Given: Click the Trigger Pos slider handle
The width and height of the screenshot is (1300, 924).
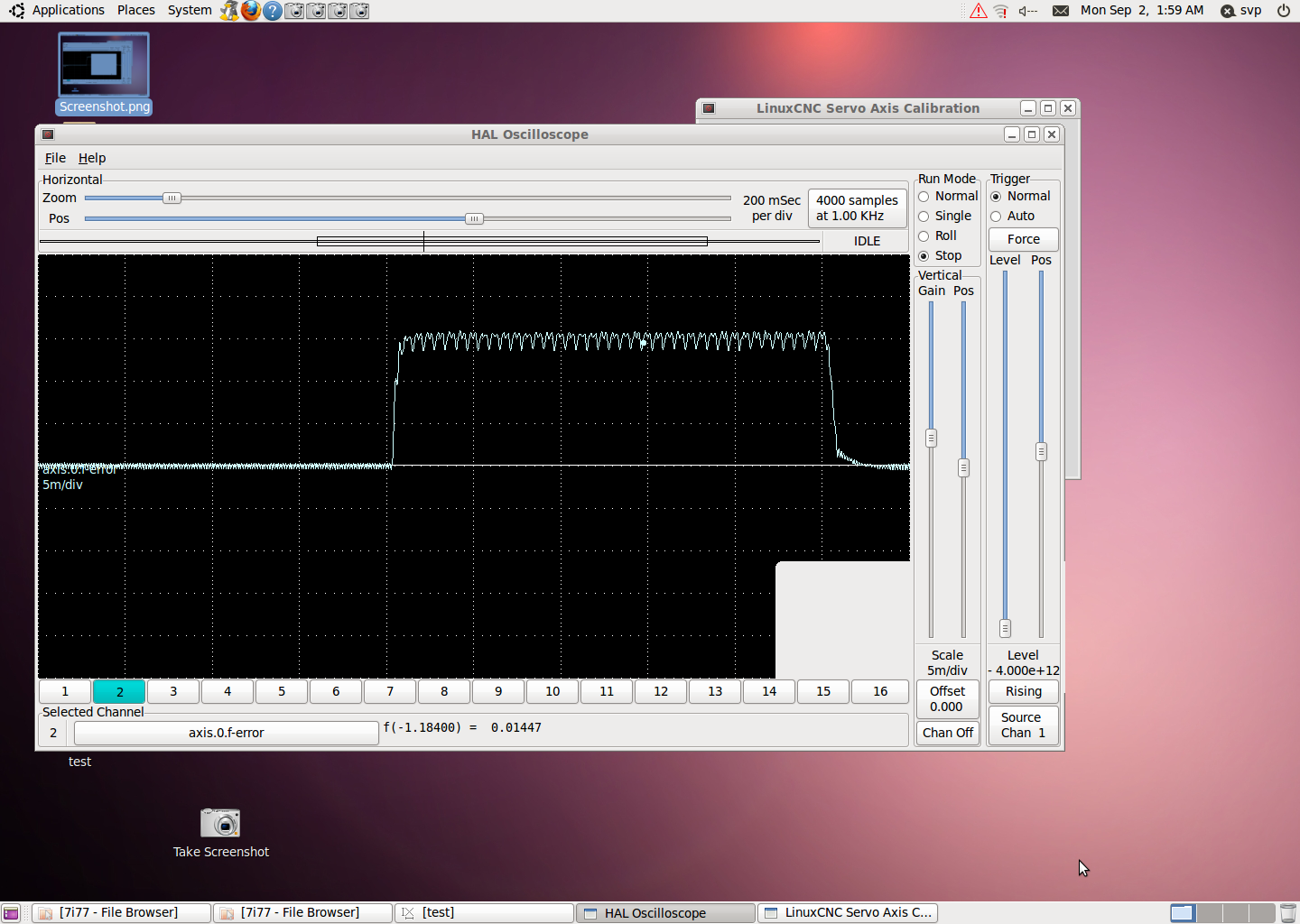Looking at the screenshot, I should tap(1042, 452).
